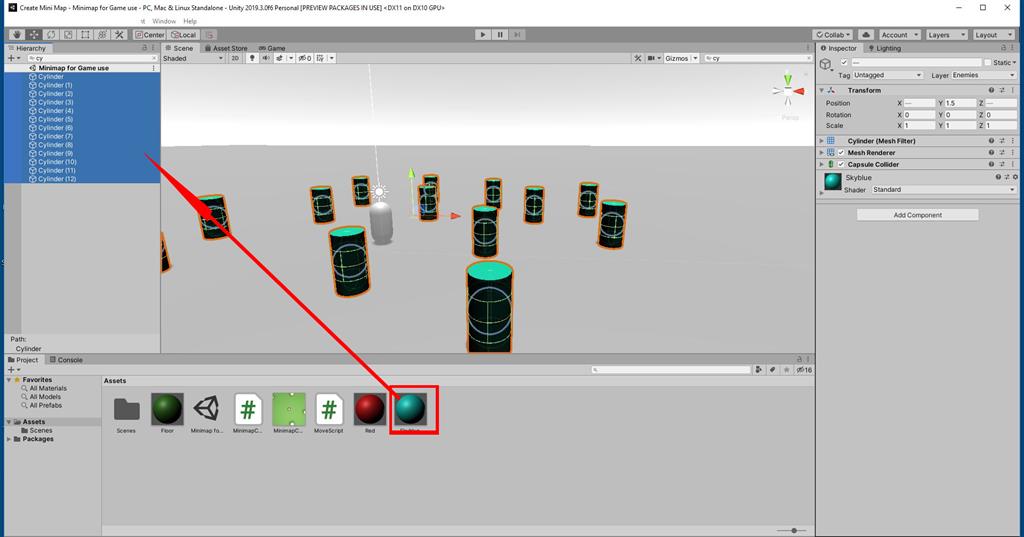The width and height of the screenshot is (1024, 537).
Task: Toggle handle rotation with the Local button
Action: (184, 35)
